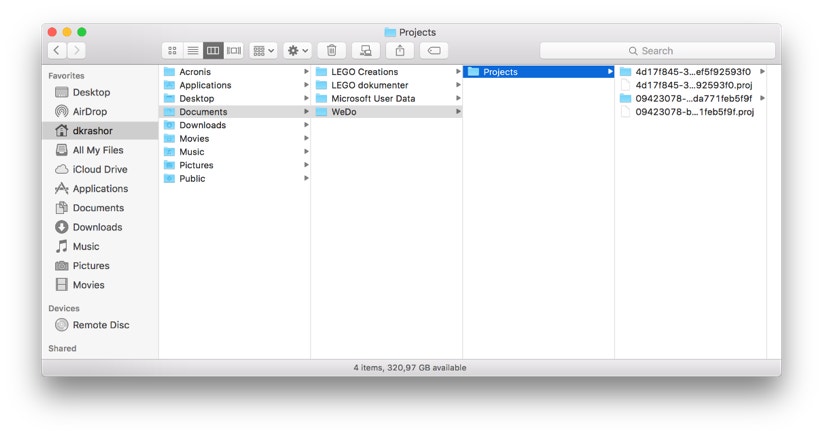The height and width of the screenshot is (436, 823).
Task: Click the Edit Tags toolbar icon
Action: click(434, 50)
